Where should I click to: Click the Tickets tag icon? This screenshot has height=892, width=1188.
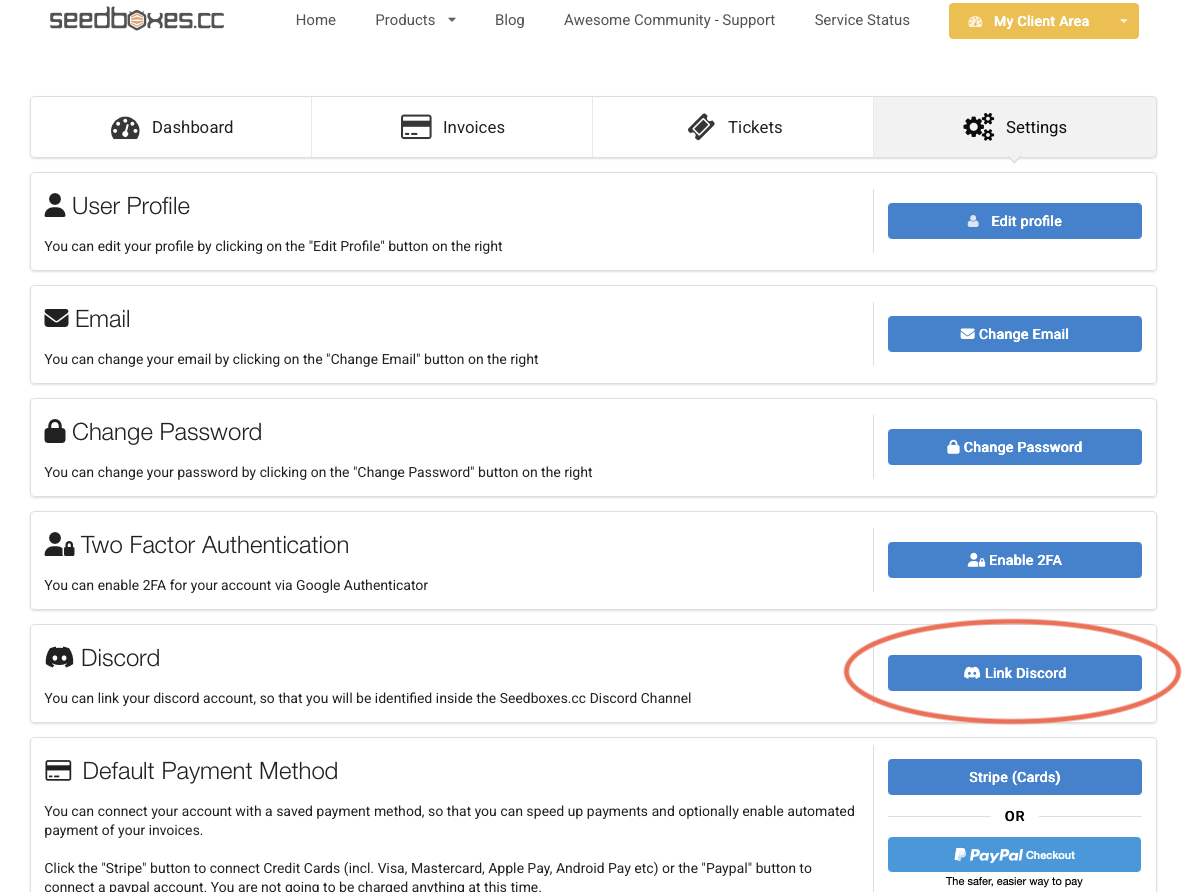tap(701, 128)
